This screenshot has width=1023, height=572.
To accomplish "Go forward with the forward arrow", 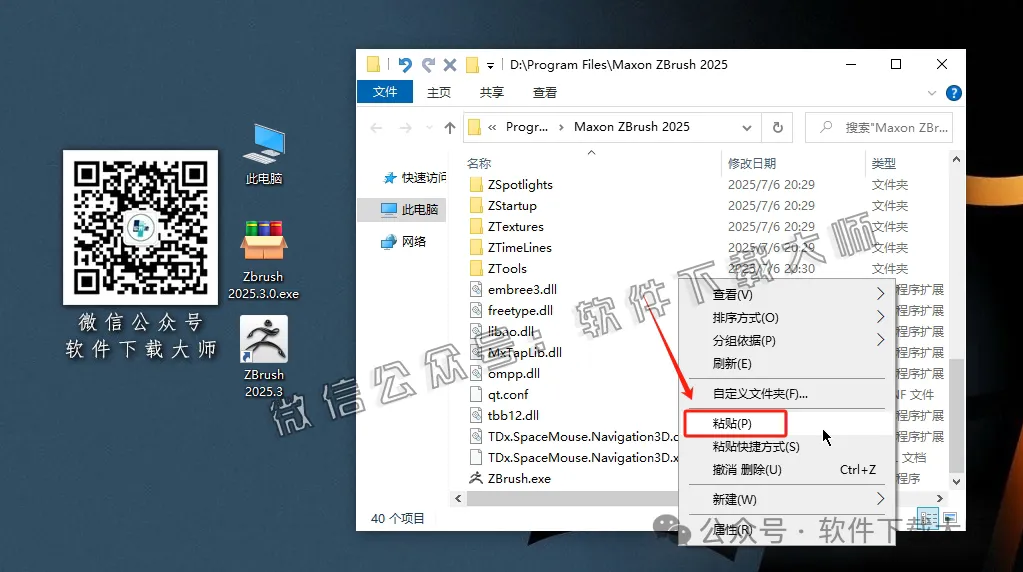I will coord(405,128).
